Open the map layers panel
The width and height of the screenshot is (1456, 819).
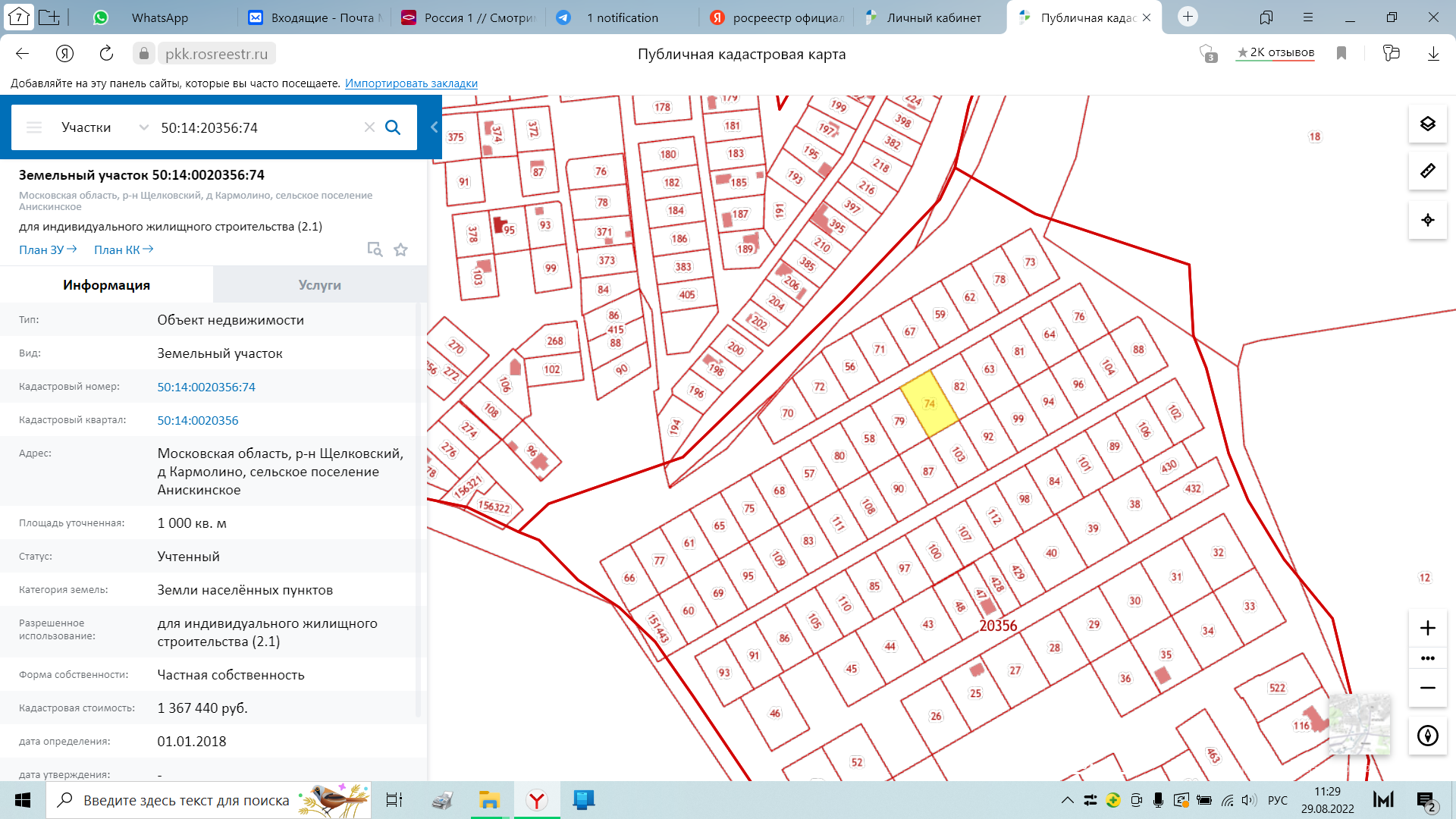point(1427,124)
